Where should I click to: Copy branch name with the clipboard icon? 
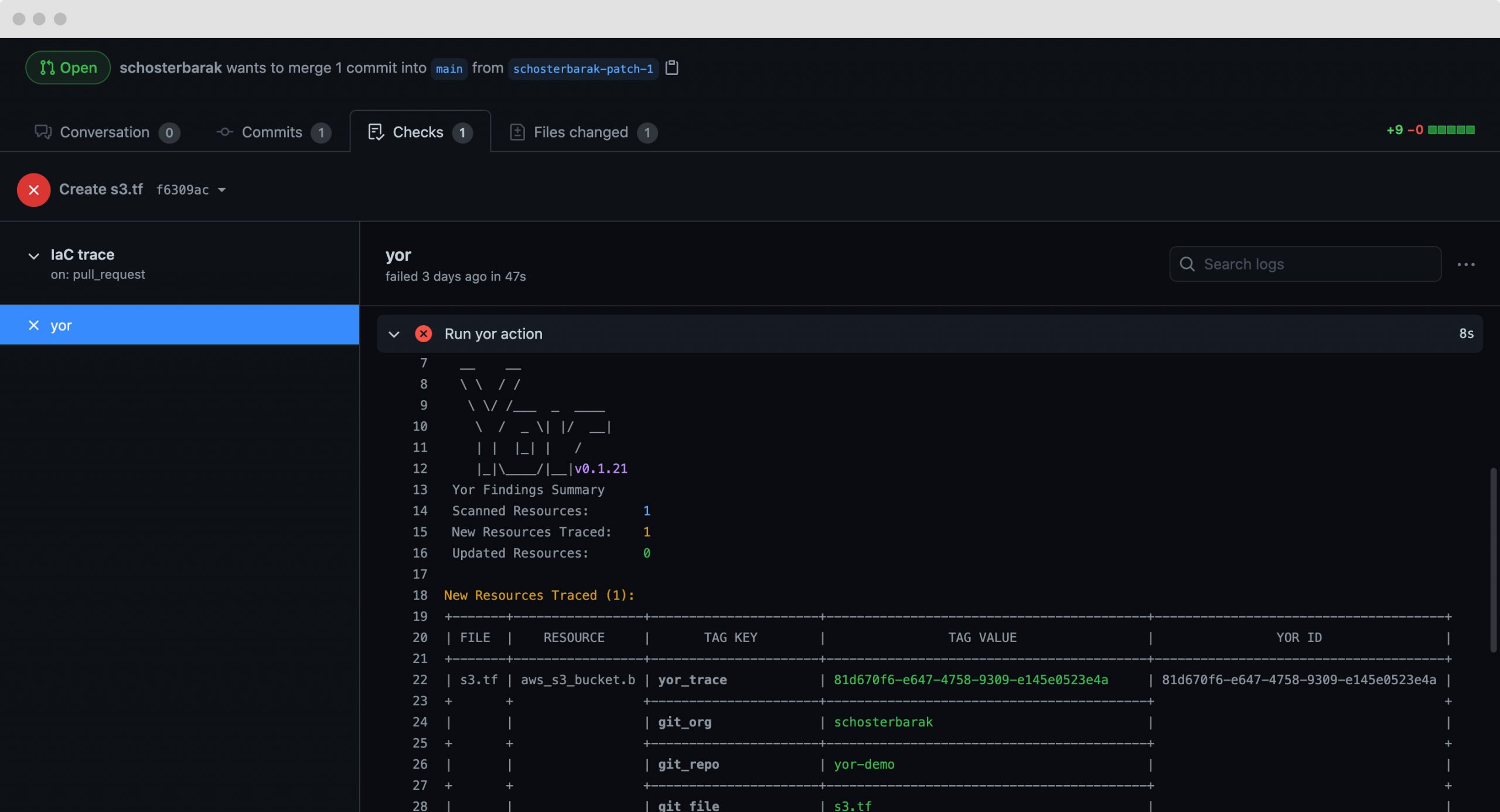[672, 68]
